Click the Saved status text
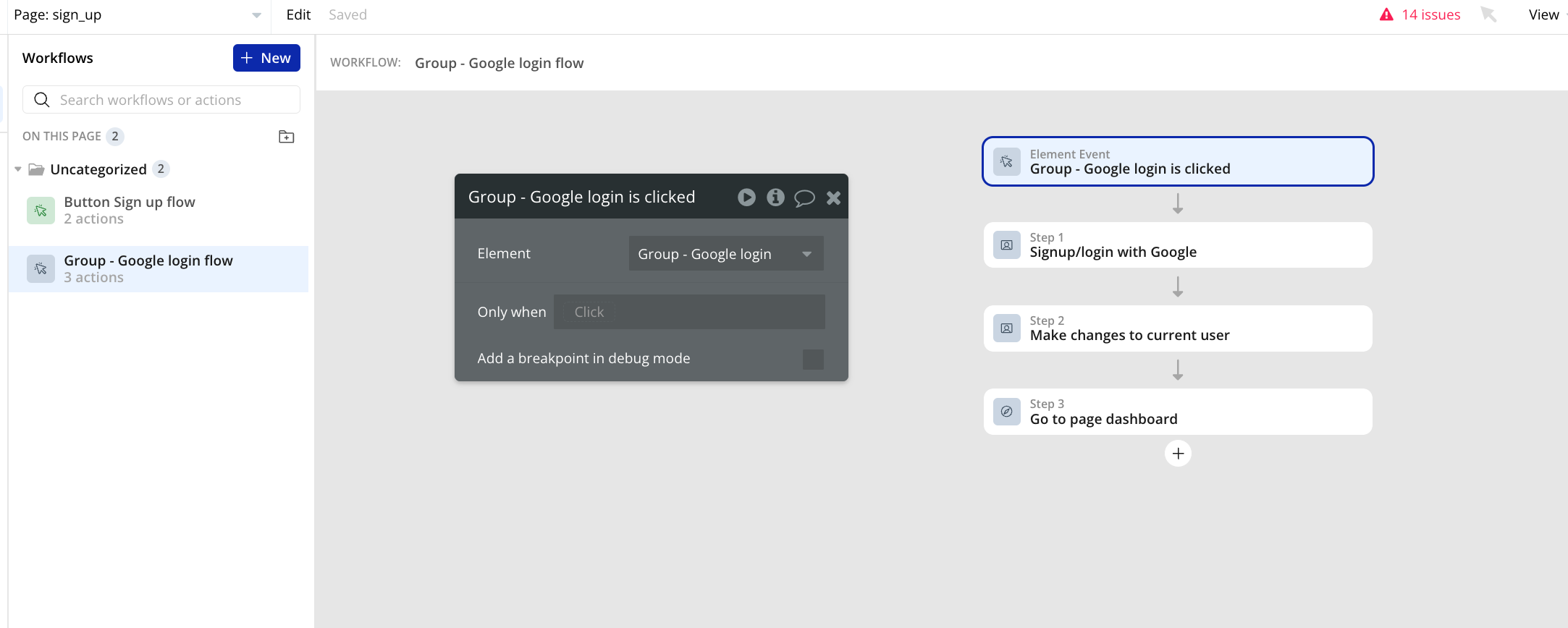Image resolution: width=1568 pixels, height=628 pixels. click(x=347, y=14)
